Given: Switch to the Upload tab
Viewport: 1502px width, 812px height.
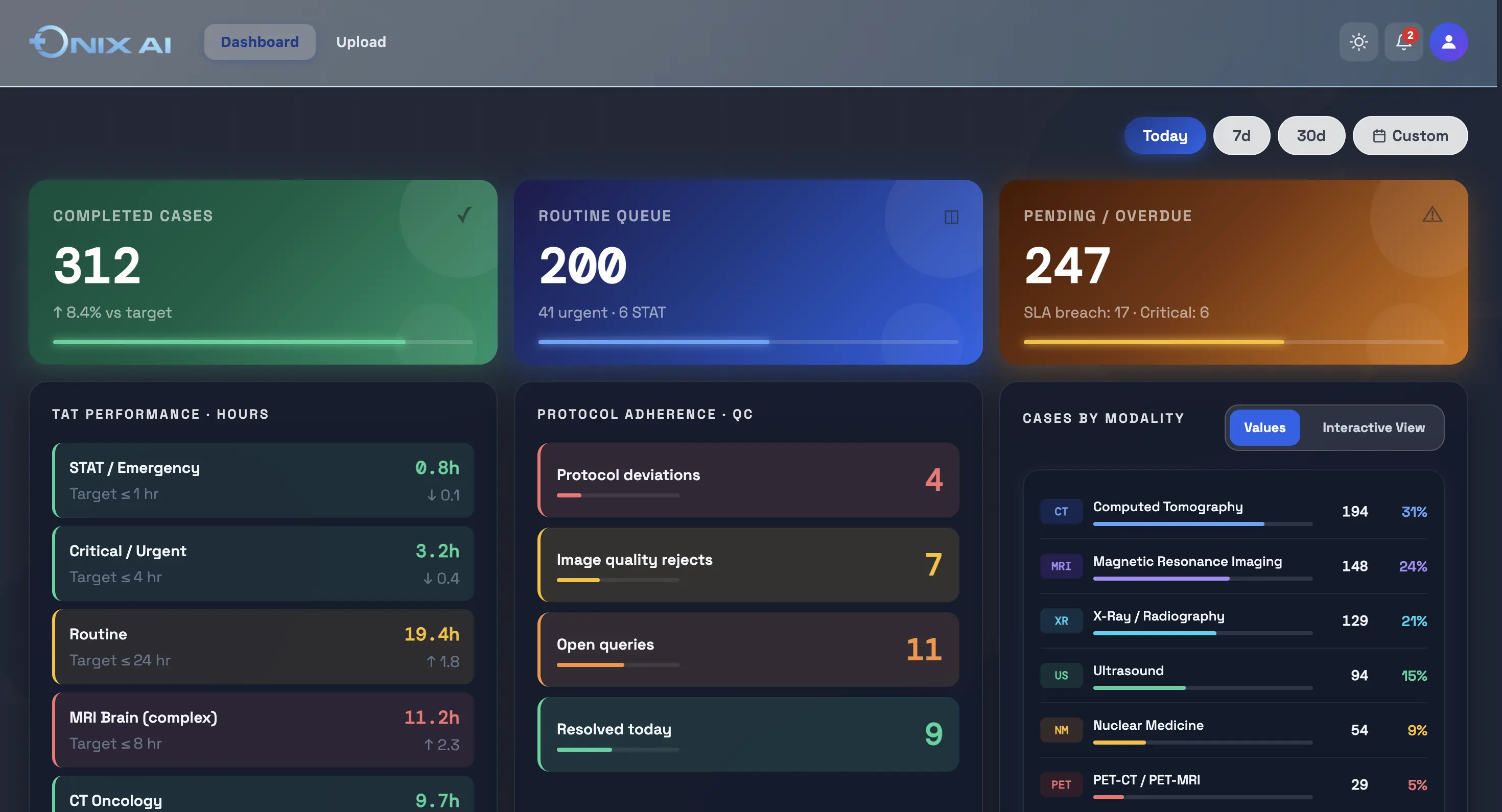Looking at the screenshot, I should [360, 41].
